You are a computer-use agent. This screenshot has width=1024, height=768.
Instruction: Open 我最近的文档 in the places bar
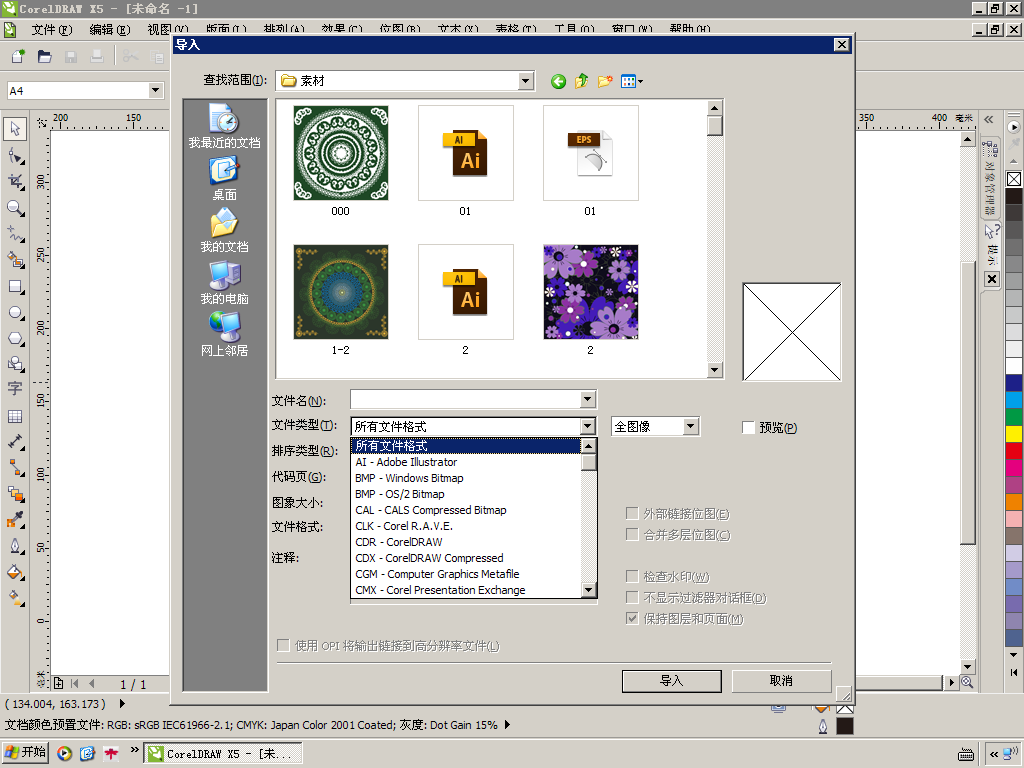tap(224, 126)
